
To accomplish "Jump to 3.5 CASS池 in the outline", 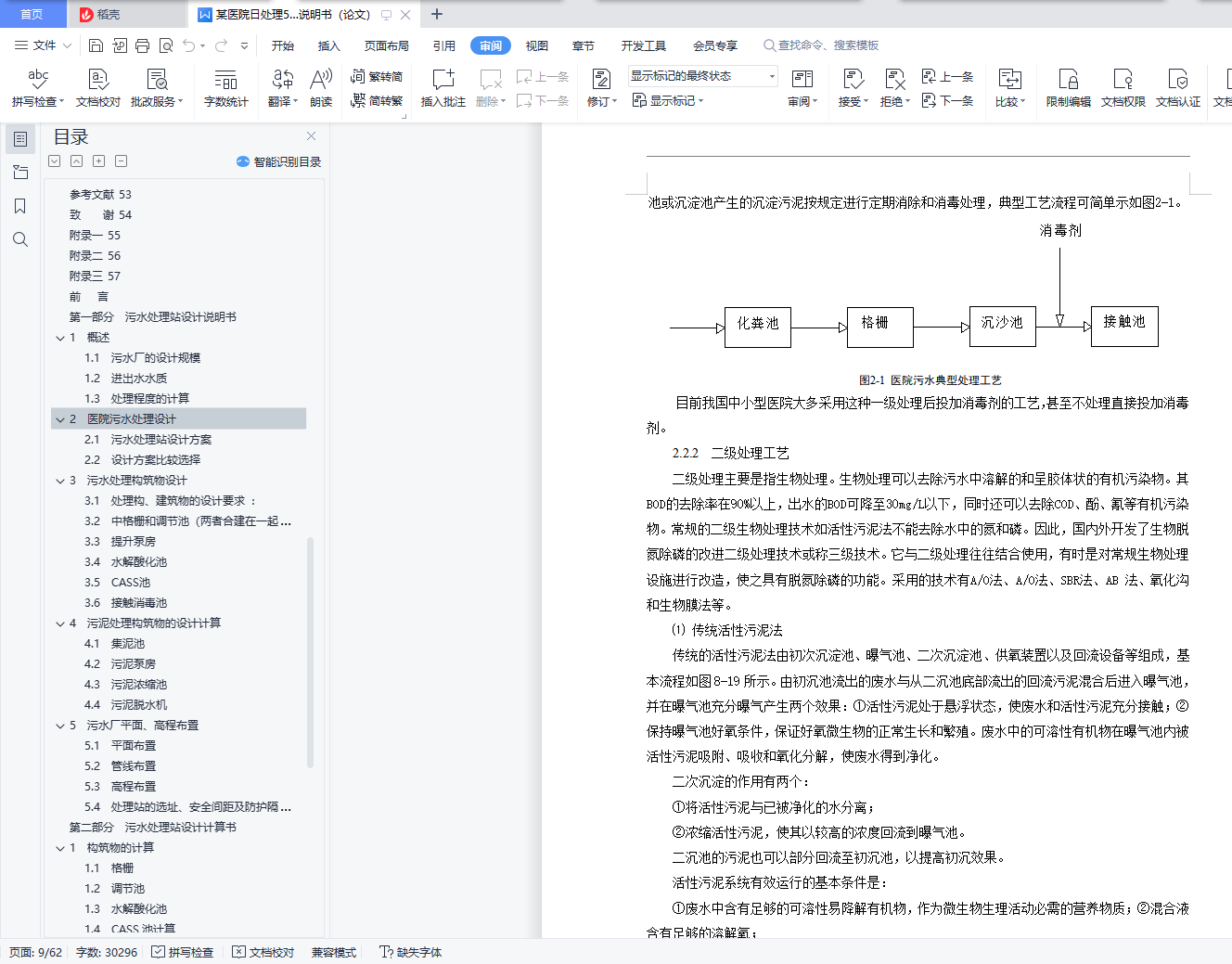I will click(x=117, y=583).
